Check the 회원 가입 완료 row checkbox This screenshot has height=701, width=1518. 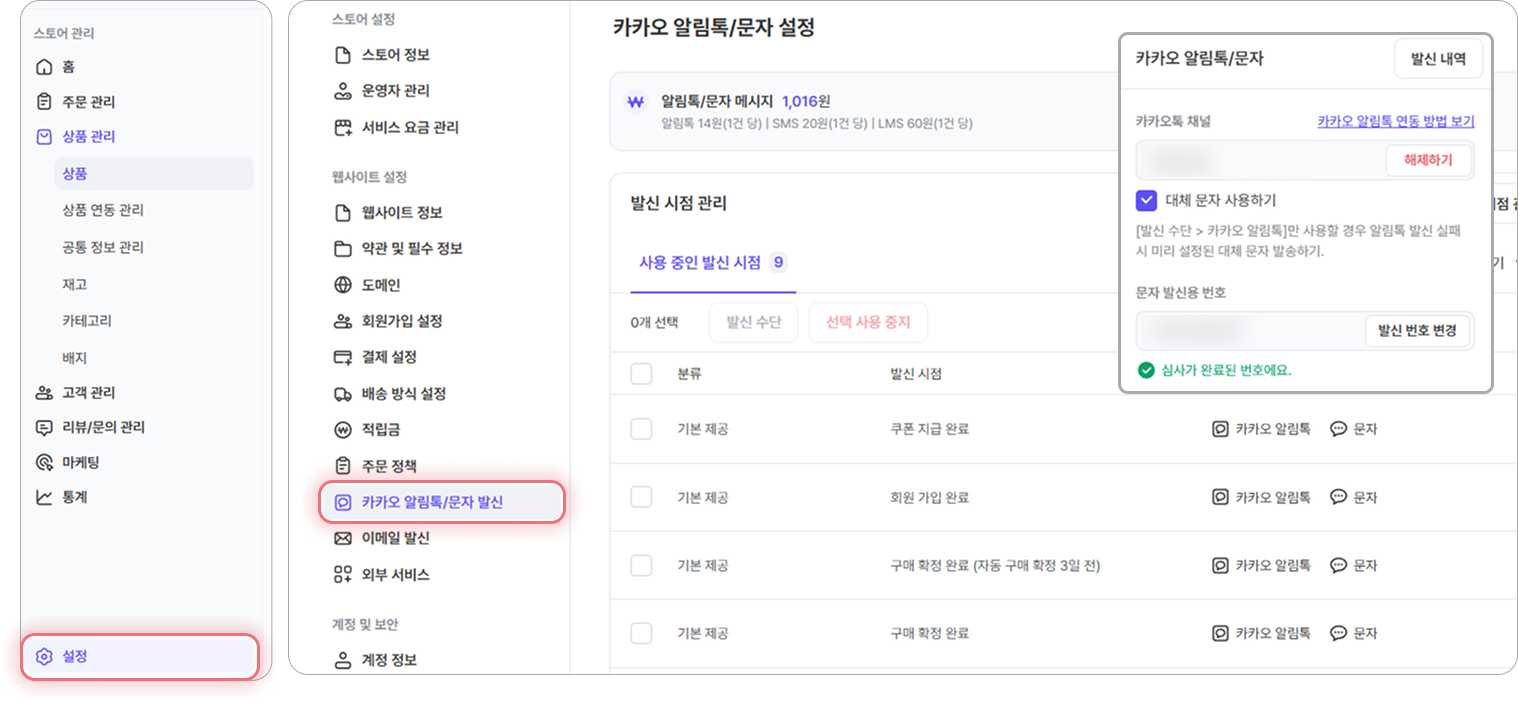click(641, 497)
